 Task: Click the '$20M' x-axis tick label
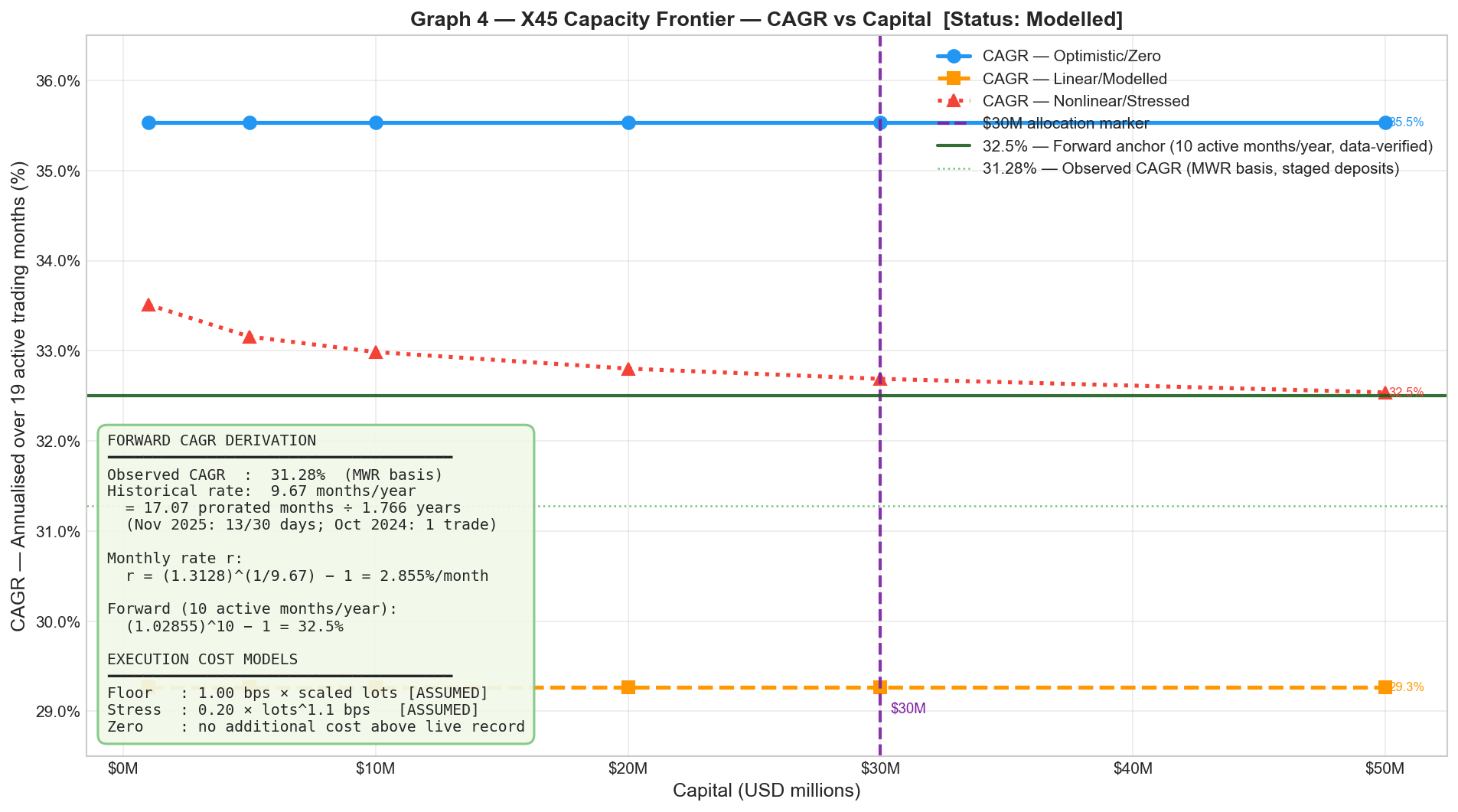point(628,769)
